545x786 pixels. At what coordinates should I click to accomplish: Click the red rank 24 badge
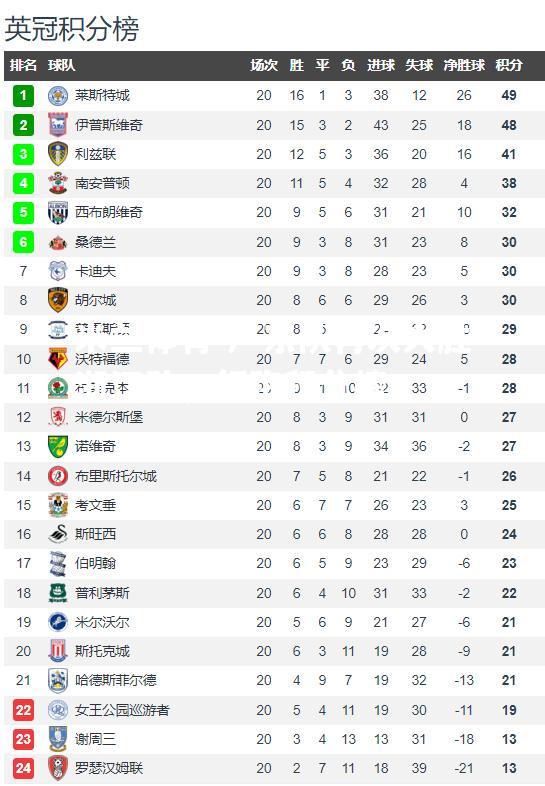[23, 768]
